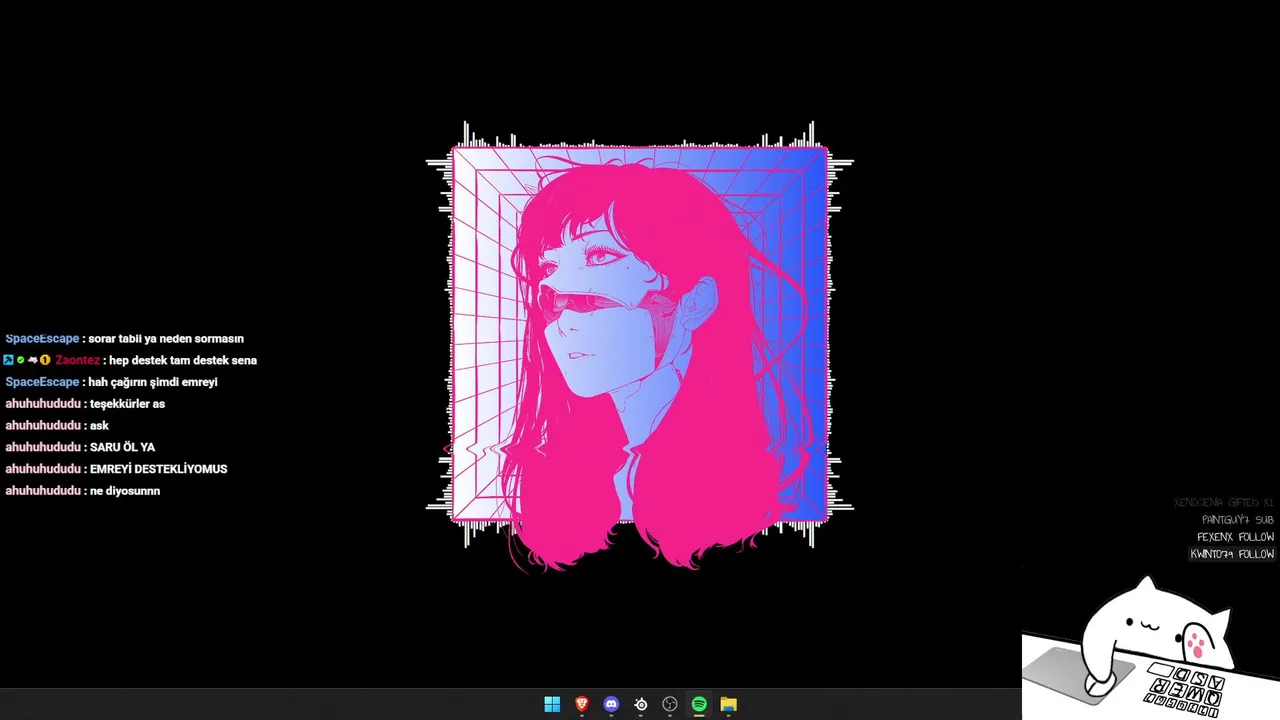Switch to OBS Studio in the taskbar

[670, 705]
